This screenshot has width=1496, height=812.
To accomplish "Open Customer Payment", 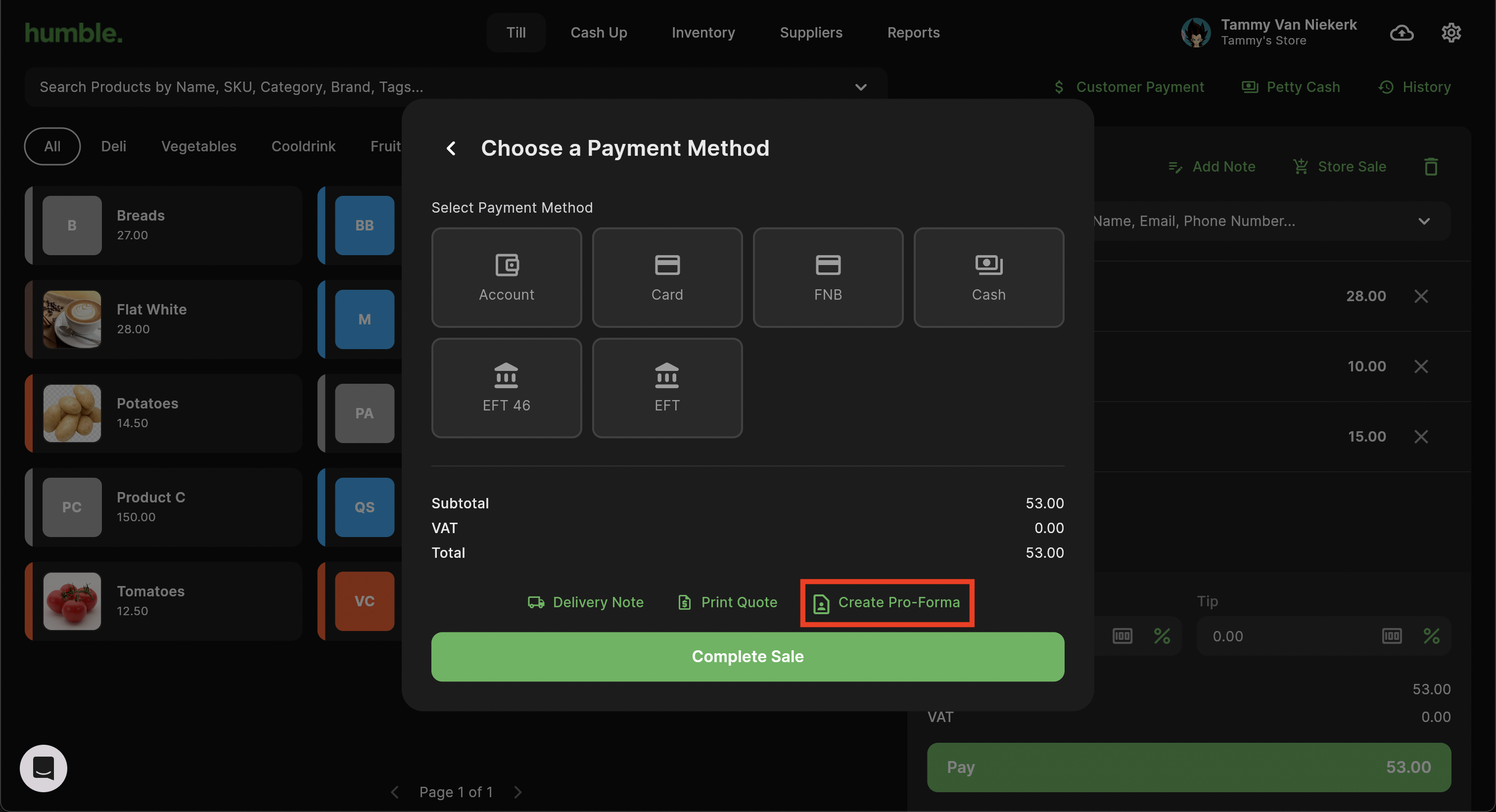I will [x=1129, y=87].
